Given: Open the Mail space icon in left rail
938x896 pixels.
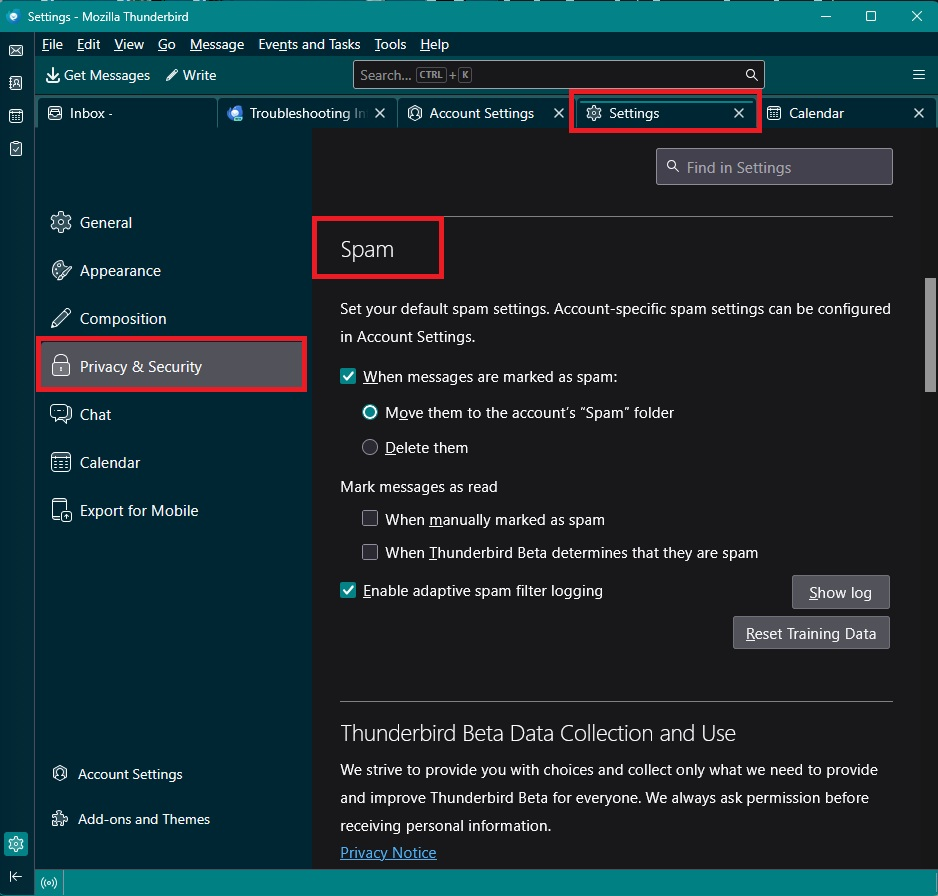Looking at the screenshot, I should pos(16,50).
